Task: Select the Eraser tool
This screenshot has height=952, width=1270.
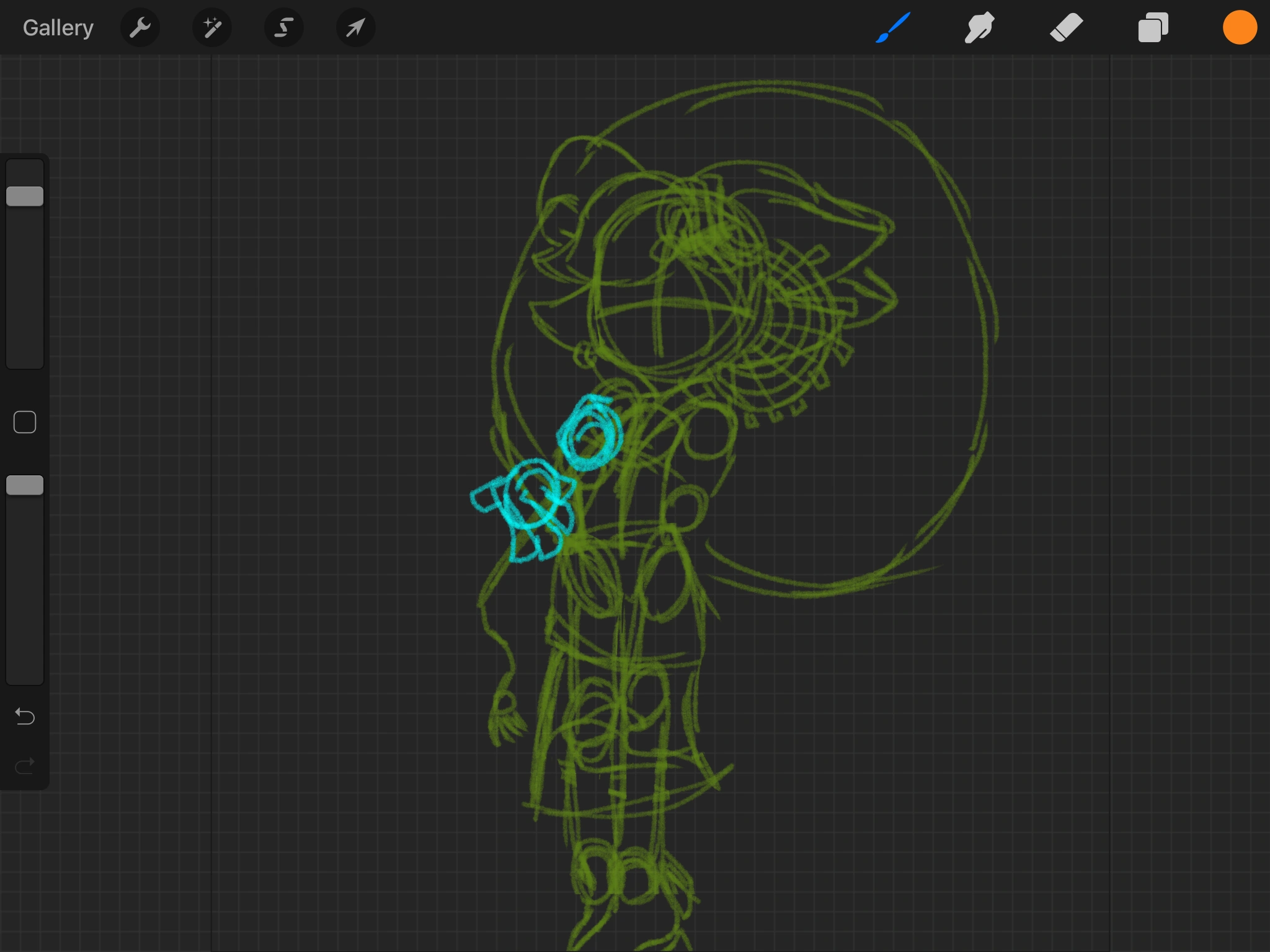Action: pyautogui.click(x=1067, y=28)
